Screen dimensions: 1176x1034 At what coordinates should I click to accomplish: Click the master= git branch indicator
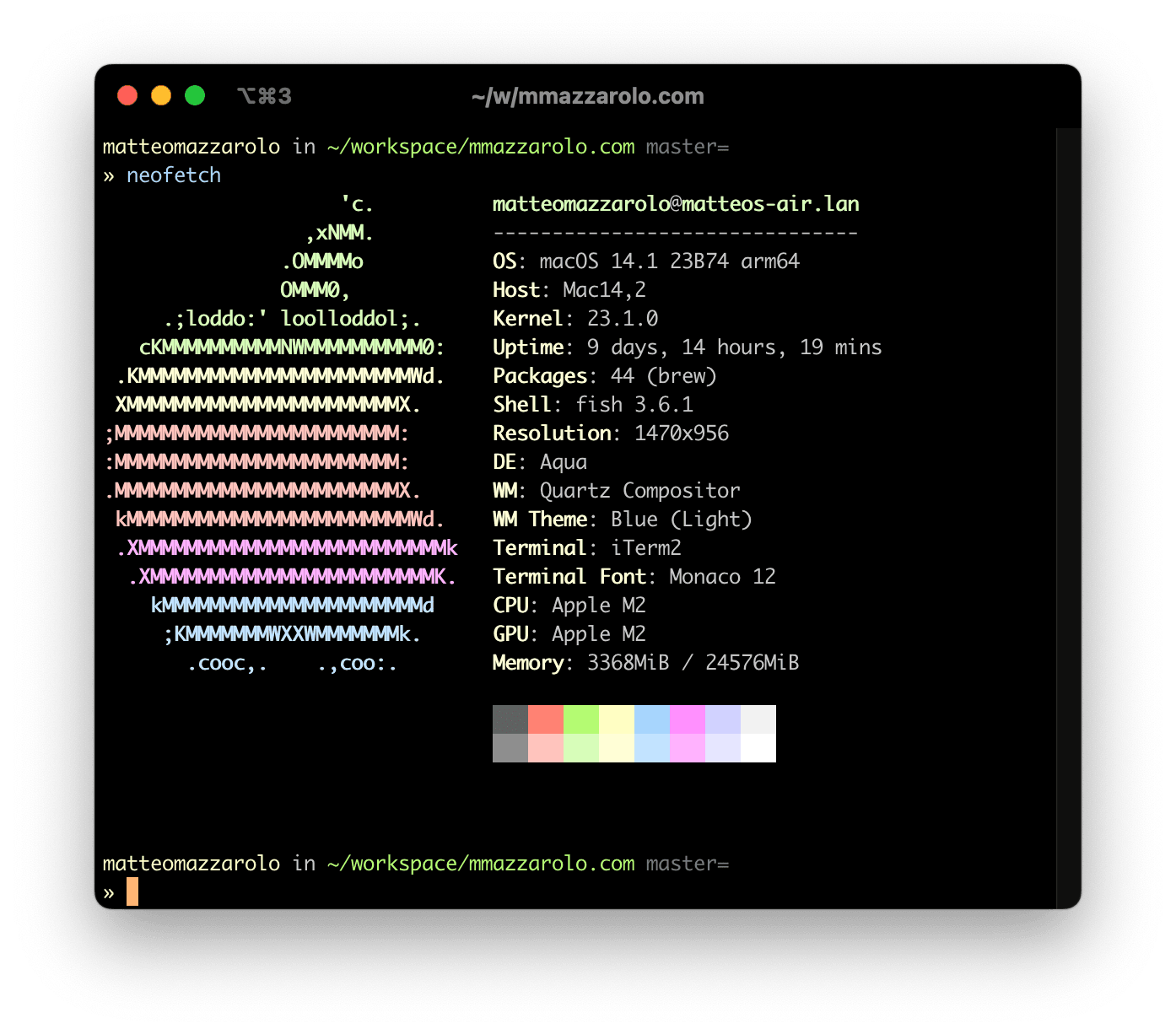pos(688,863)
